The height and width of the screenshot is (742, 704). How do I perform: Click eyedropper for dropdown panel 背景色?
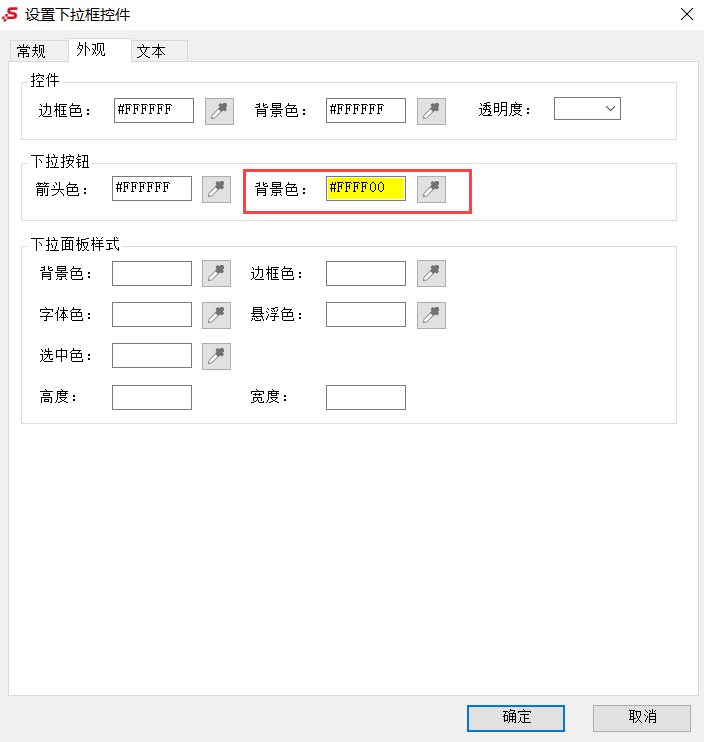[216, 274]
